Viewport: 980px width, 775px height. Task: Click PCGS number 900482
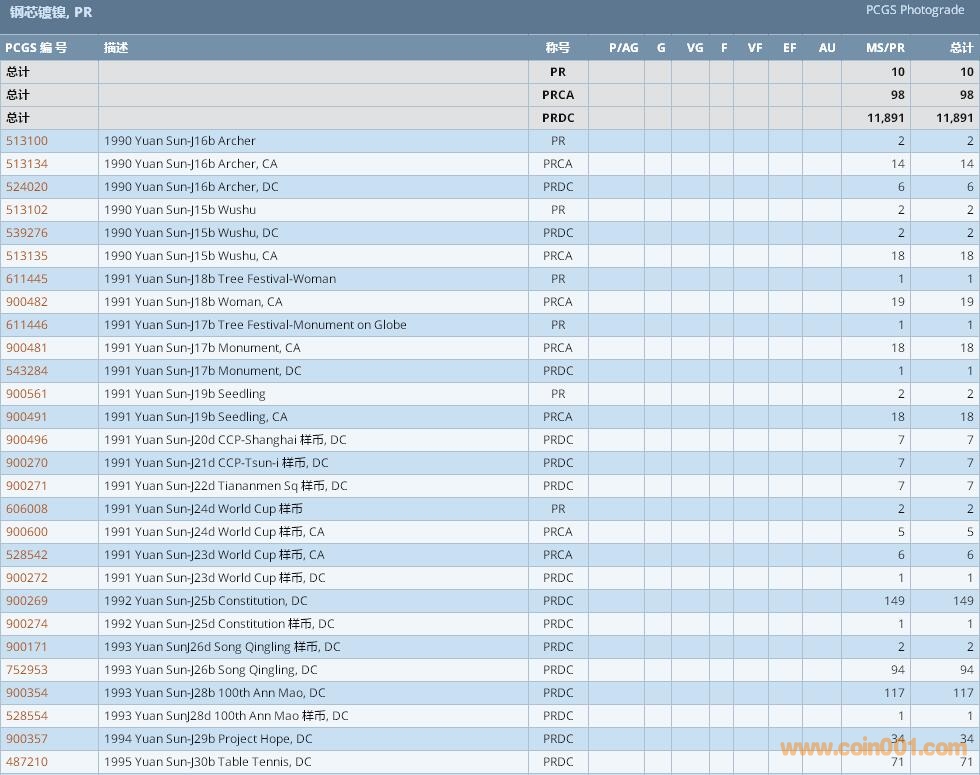pos(27,302)
